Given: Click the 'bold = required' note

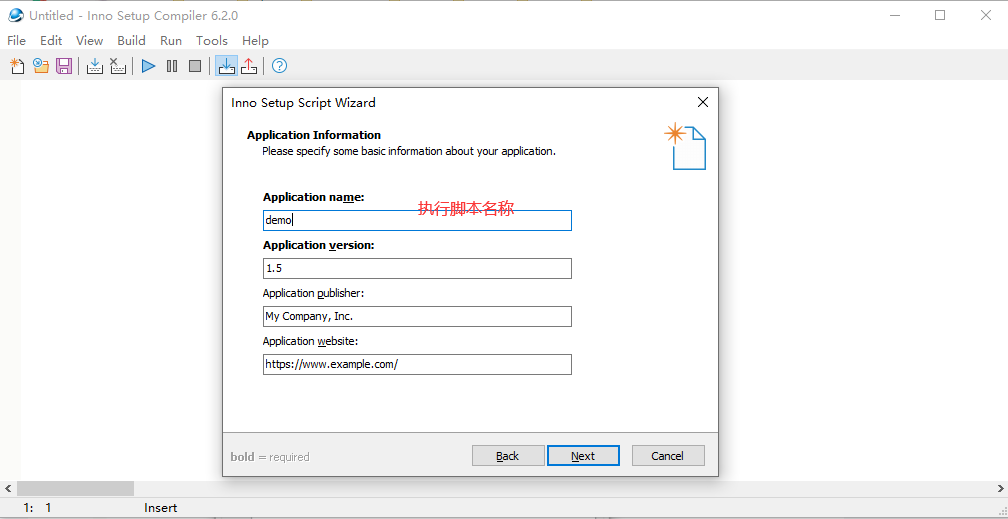Looking at the screenshot, I should [x=270, y=457].
